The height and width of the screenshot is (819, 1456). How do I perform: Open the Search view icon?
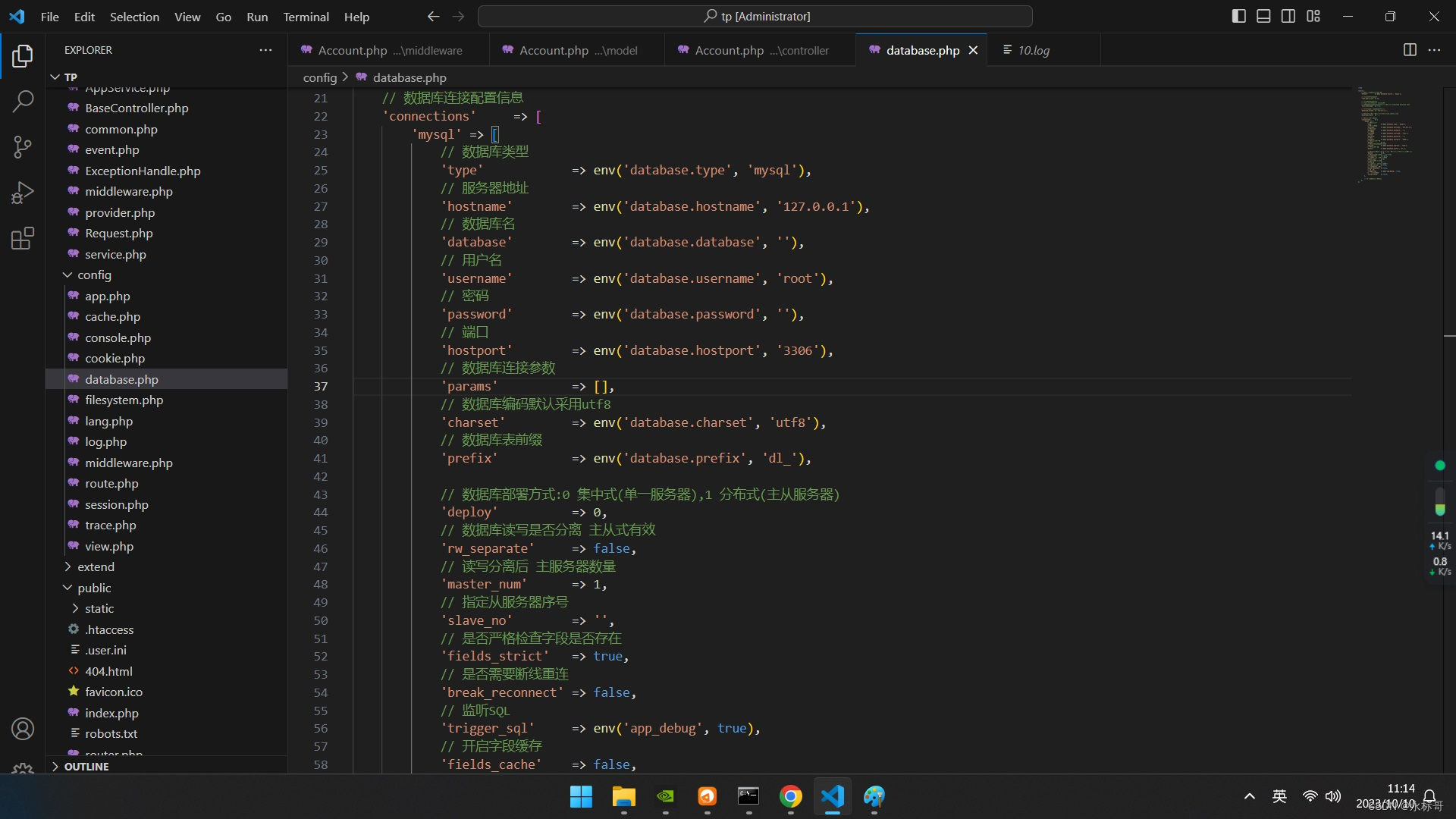tap(23, 100)
